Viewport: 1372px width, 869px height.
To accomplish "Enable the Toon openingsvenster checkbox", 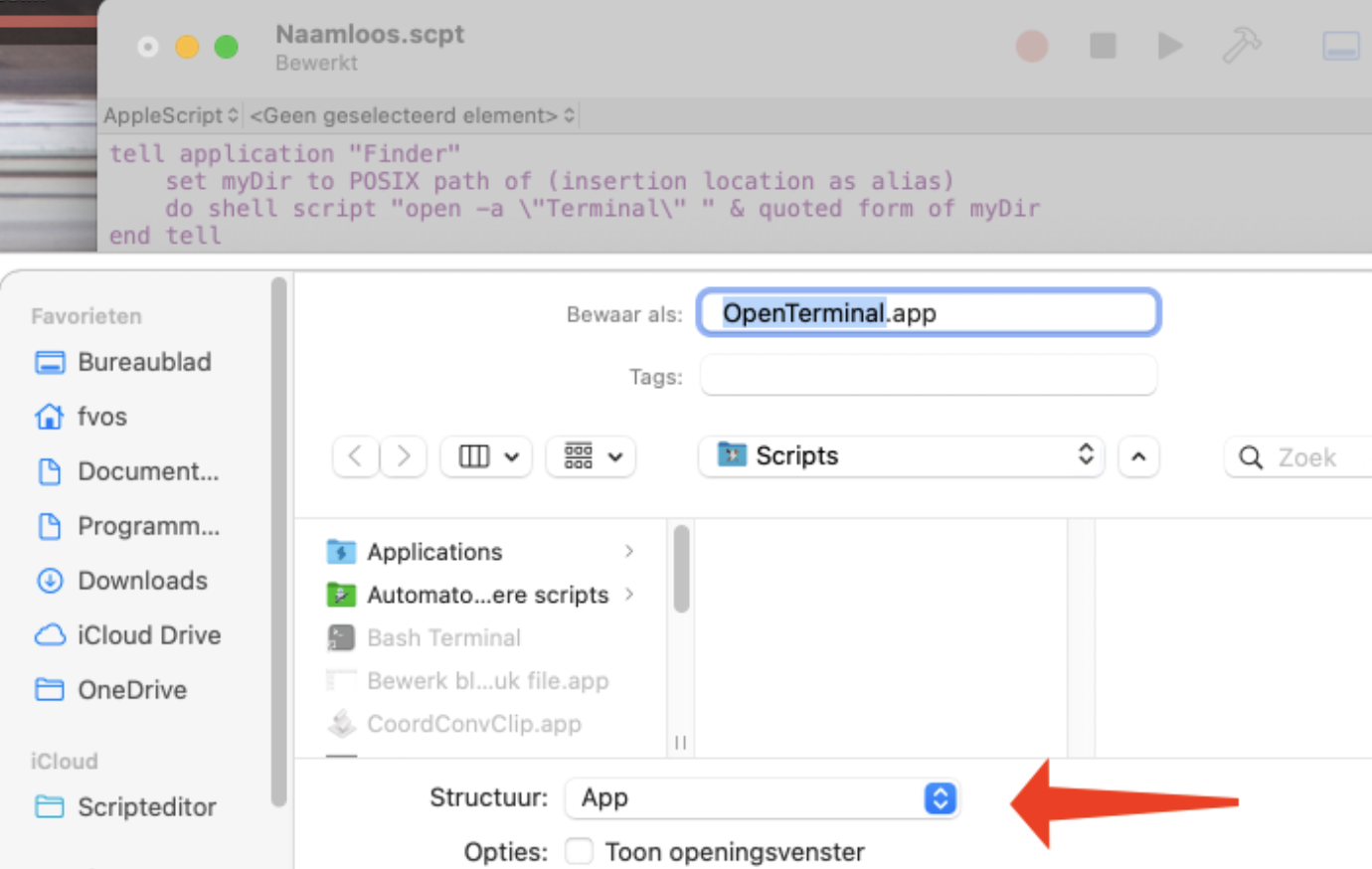I will pyautogui.click(x=579, y=851).
